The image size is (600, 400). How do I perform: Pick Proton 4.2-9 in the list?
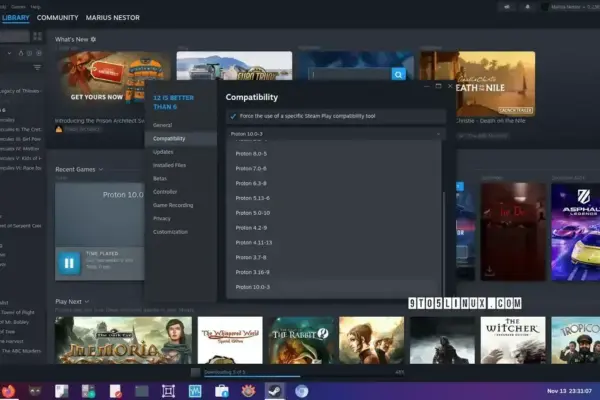(334, 228)
